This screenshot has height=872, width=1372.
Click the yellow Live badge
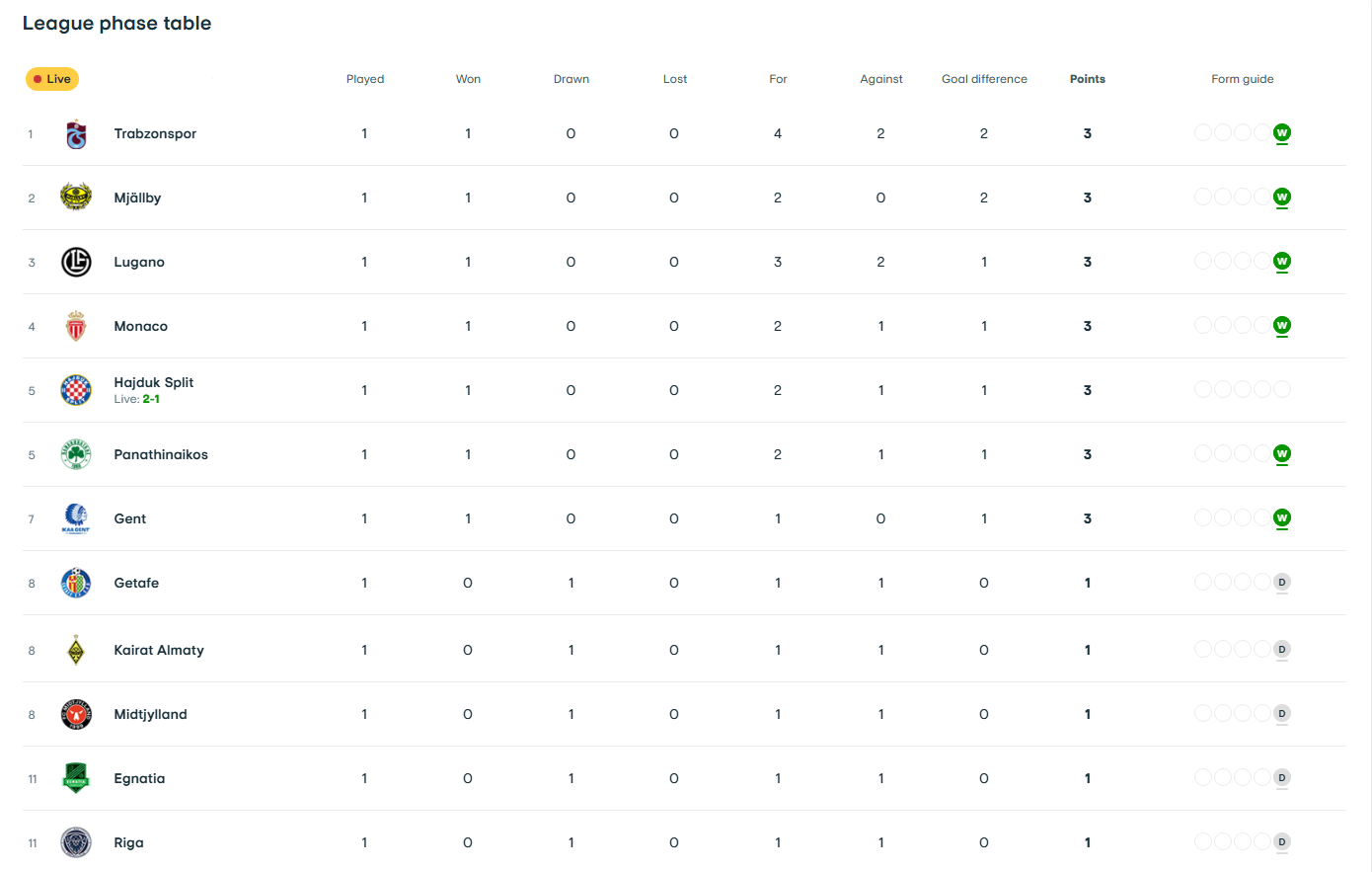click(52, 79)
